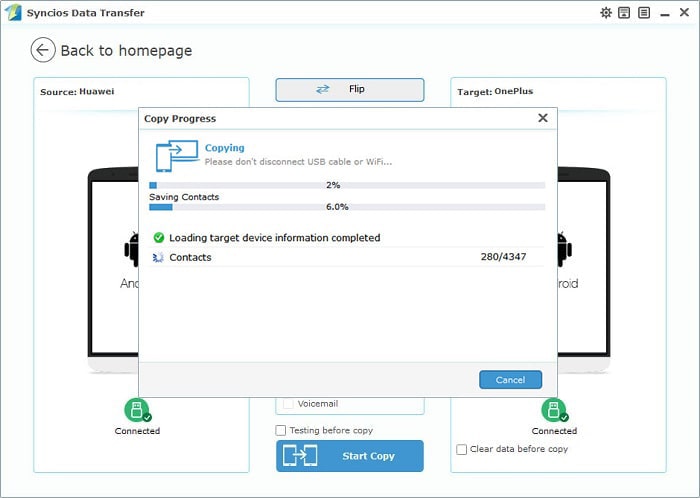Click target OnePlus connected USB icon
The image size is (700, 498).
pyautogui.click(x=554, y=410)
